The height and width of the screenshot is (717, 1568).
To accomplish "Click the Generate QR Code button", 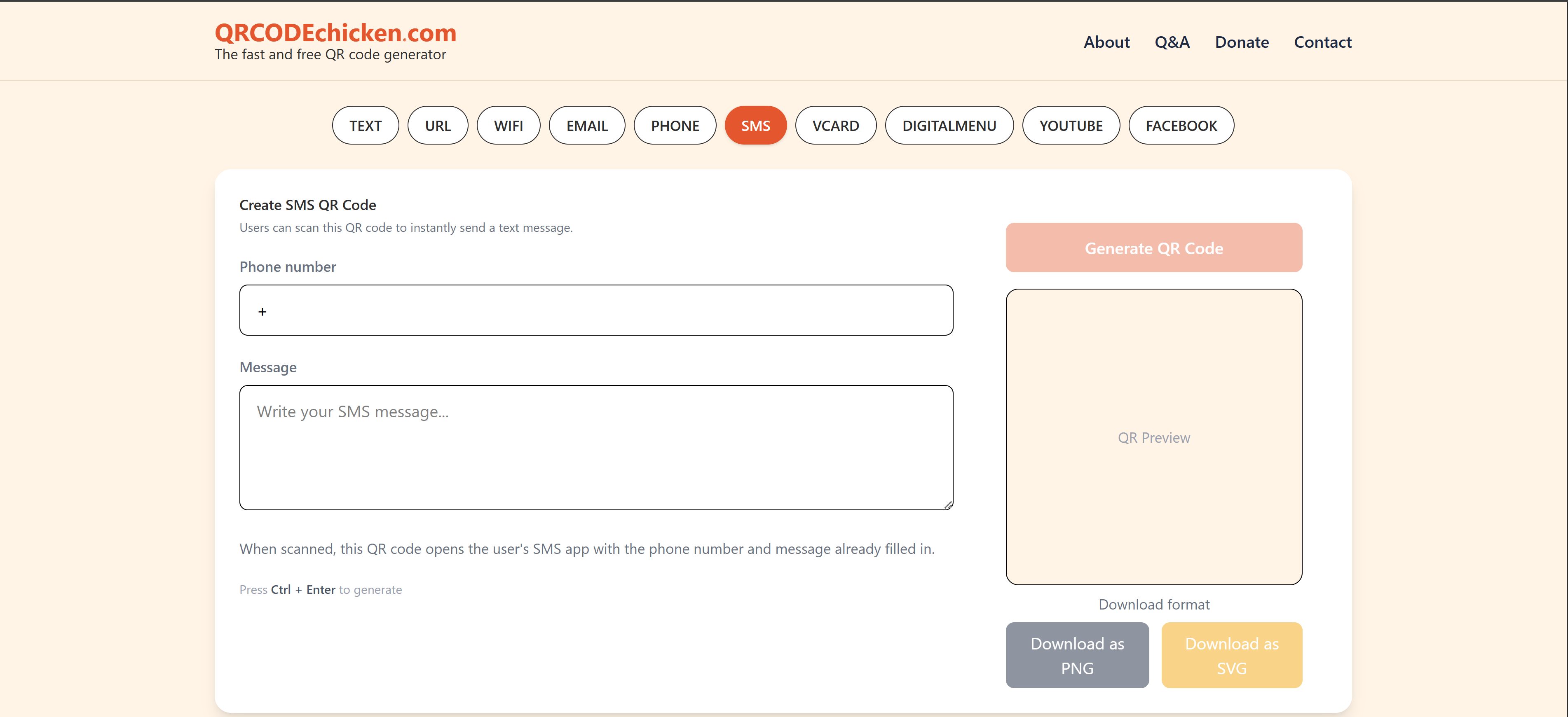I will click(x=1153, y=248).
